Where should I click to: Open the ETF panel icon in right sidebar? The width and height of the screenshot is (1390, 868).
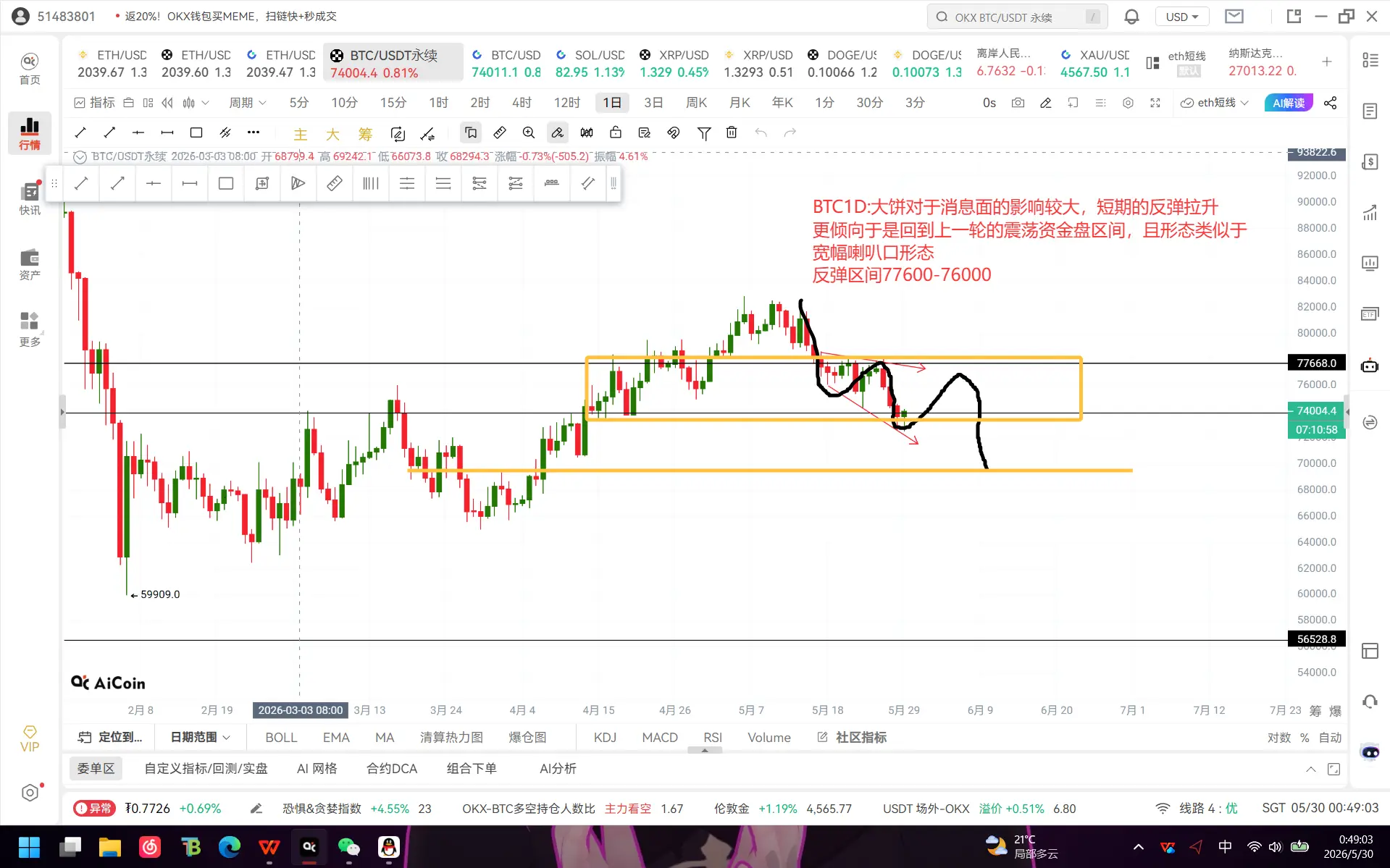point(1370,314)
